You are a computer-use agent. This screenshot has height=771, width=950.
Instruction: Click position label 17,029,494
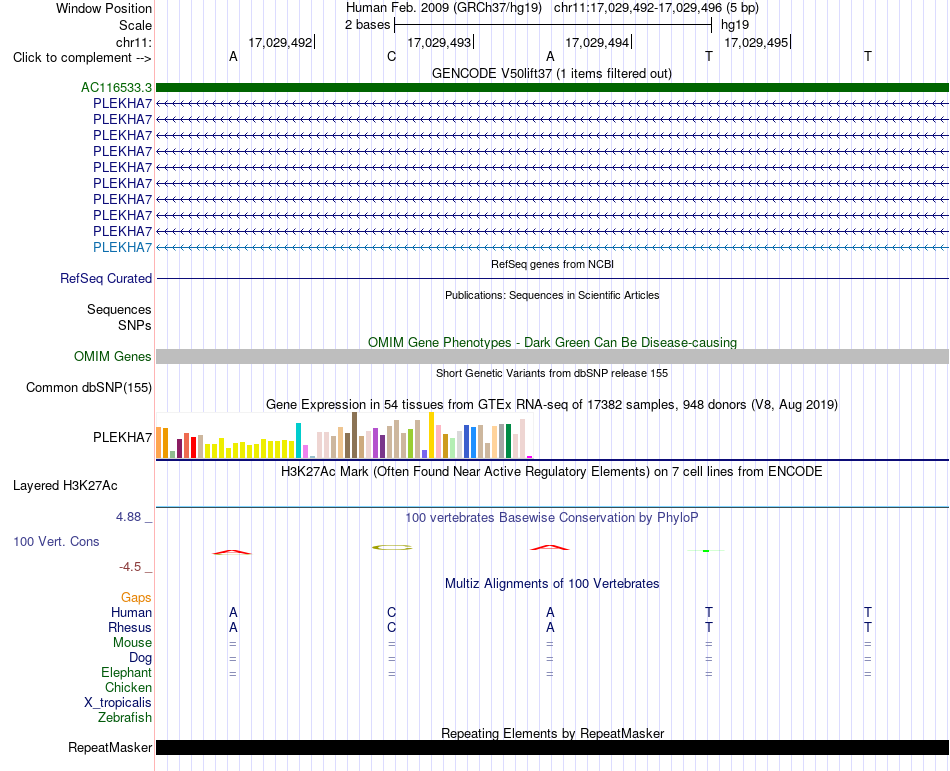click(597, 42)
